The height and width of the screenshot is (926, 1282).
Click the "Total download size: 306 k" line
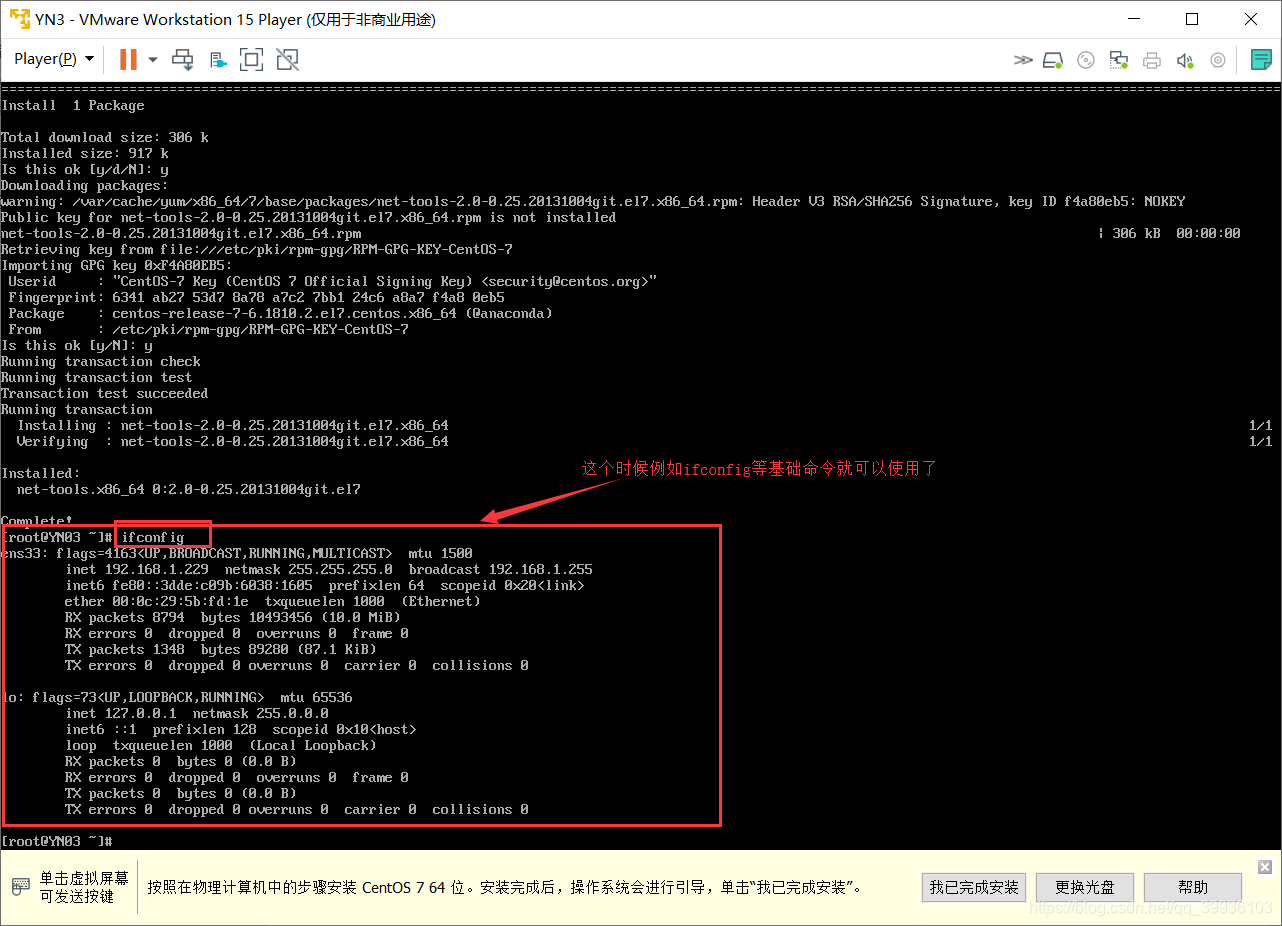(105, 137)
